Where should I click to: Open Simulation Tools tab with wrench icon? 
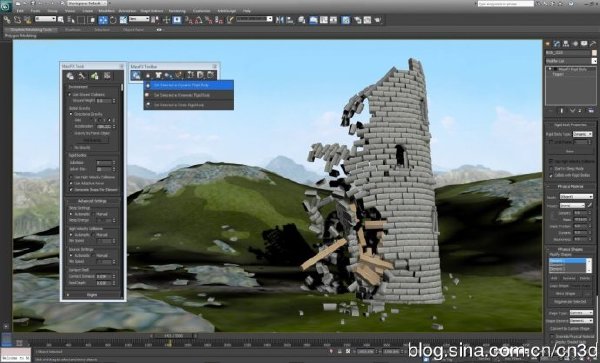(x=82, y=76)
